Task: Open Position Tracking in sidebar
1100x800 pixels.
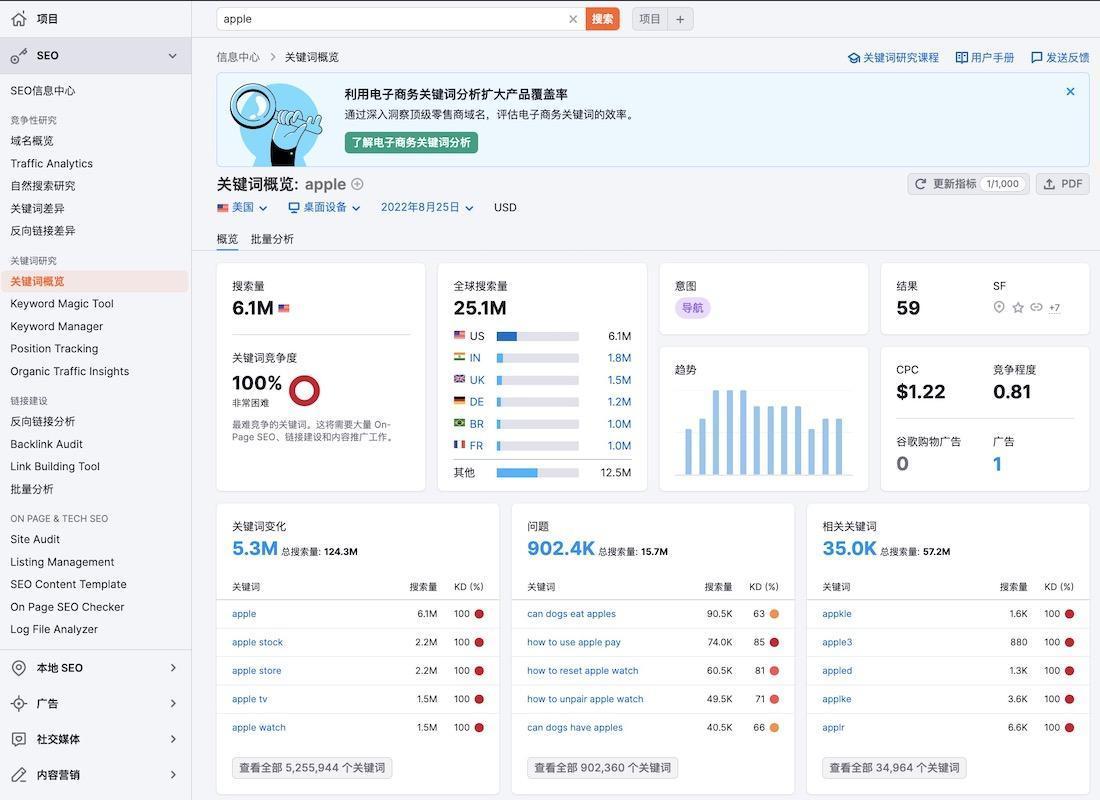Action: click(54, 349)
